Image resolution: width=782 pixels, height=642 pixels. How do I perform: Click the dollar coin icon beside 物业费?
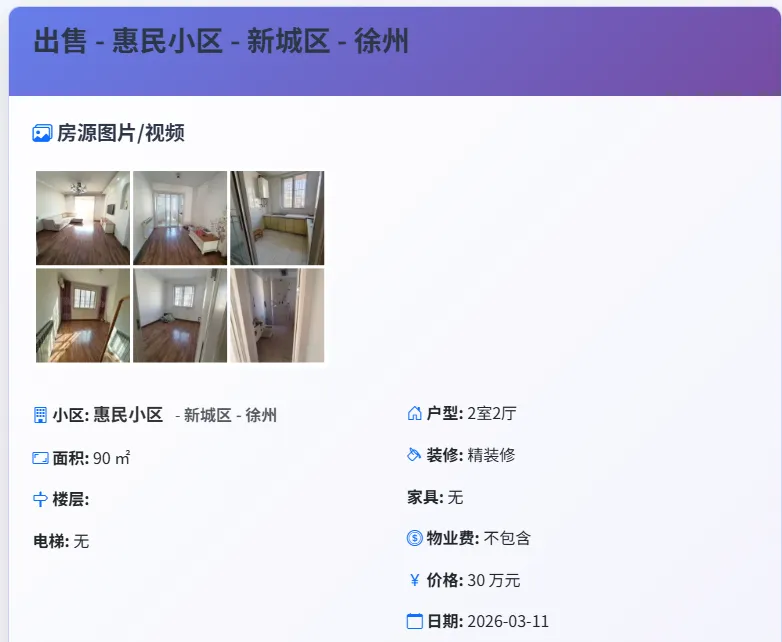pos(414,538)
